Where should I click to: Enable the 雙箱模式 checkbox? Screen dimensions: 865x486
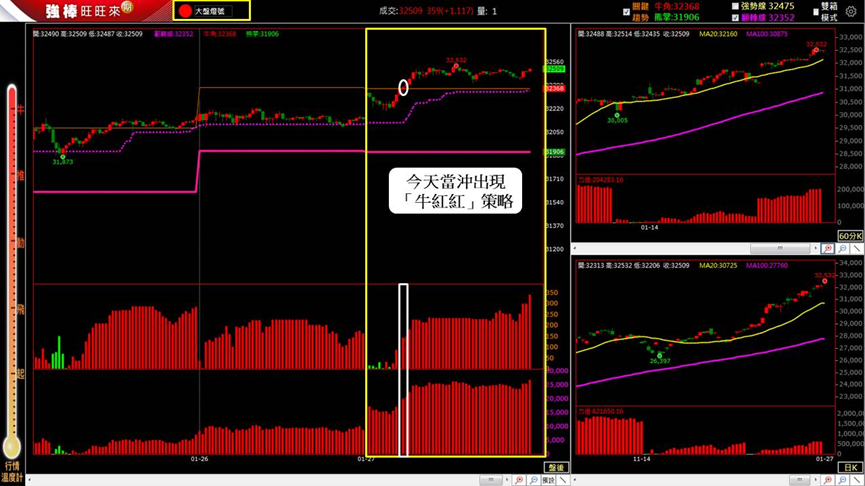[x=816, y=12]
